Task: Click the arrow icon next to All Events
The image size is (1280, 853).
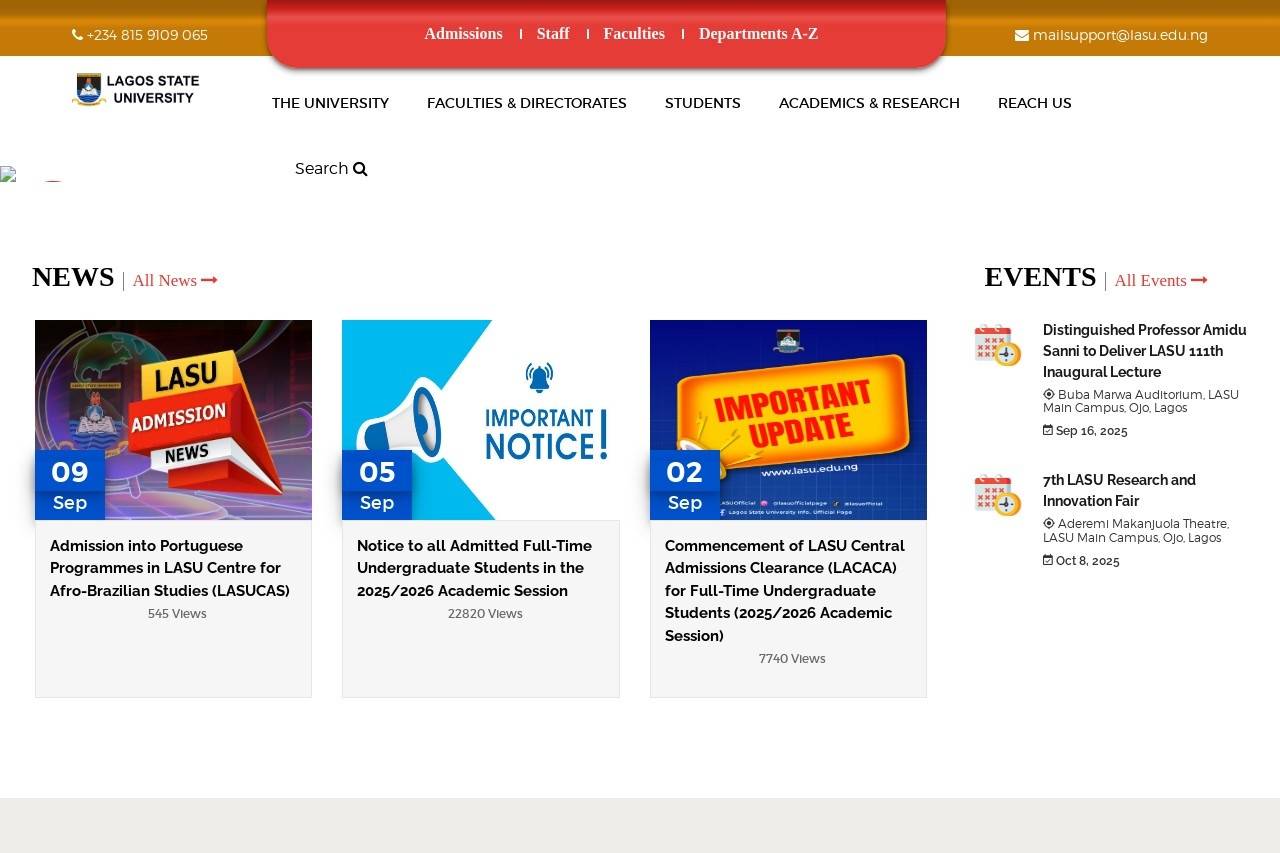Action: 1200,280
